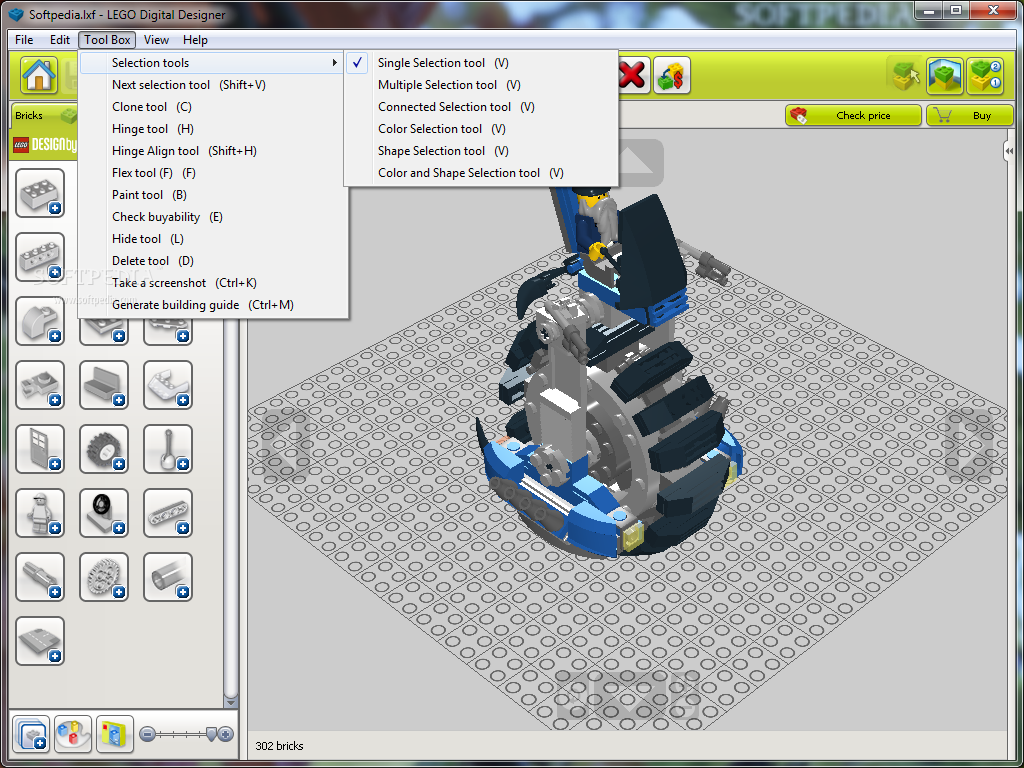Click the shopping cart icon on Buy
Image resolution: width=1024 pixels, height=768 pixels.
click(x=942, y=116)
